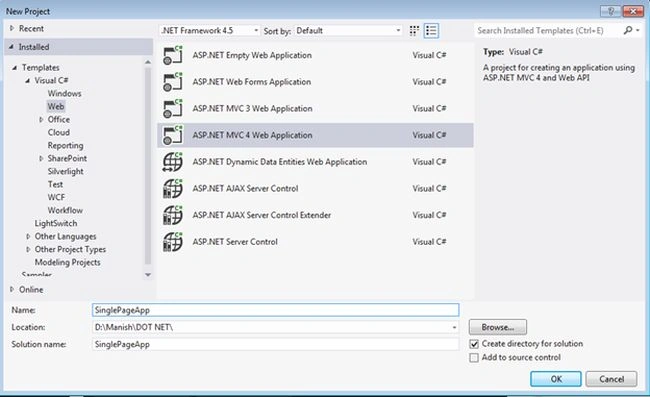650x397 pixels.
Task: Select ASP.NET Web Forms Application text
Action: [x=252, y=82]
